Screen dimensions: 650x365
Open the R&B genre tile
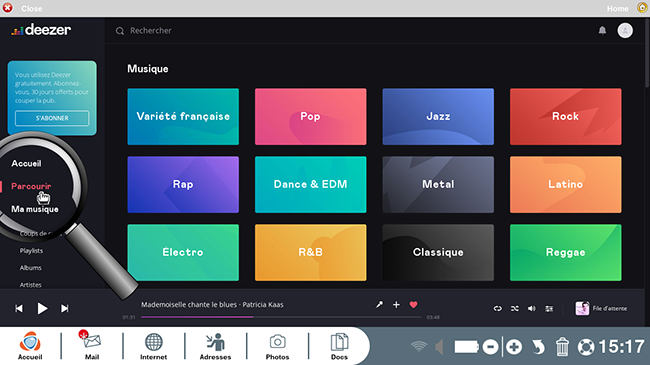pos(310,253)
